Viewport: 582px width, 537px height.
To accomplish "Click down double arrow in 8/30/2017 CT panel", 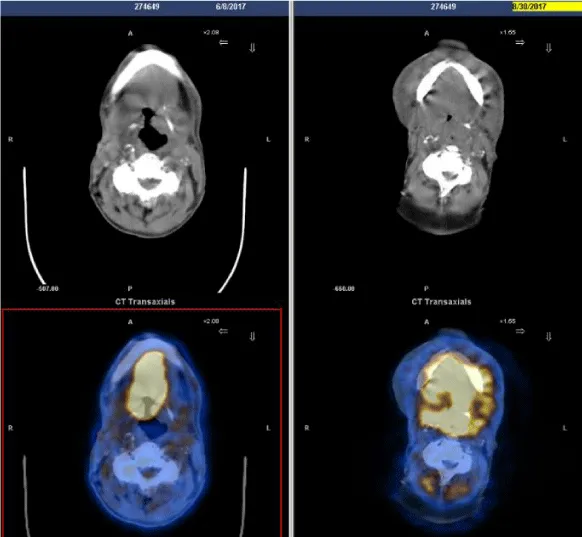I will click(549, 48).
